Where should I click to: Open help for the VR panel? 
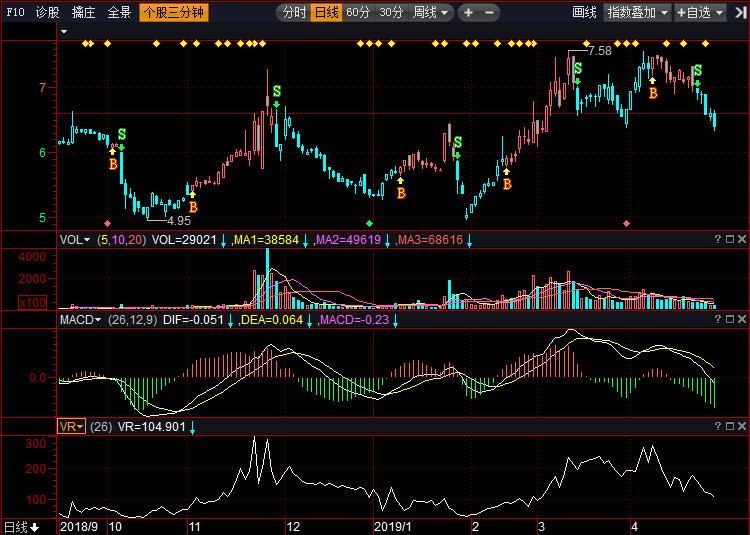(717, 426)
